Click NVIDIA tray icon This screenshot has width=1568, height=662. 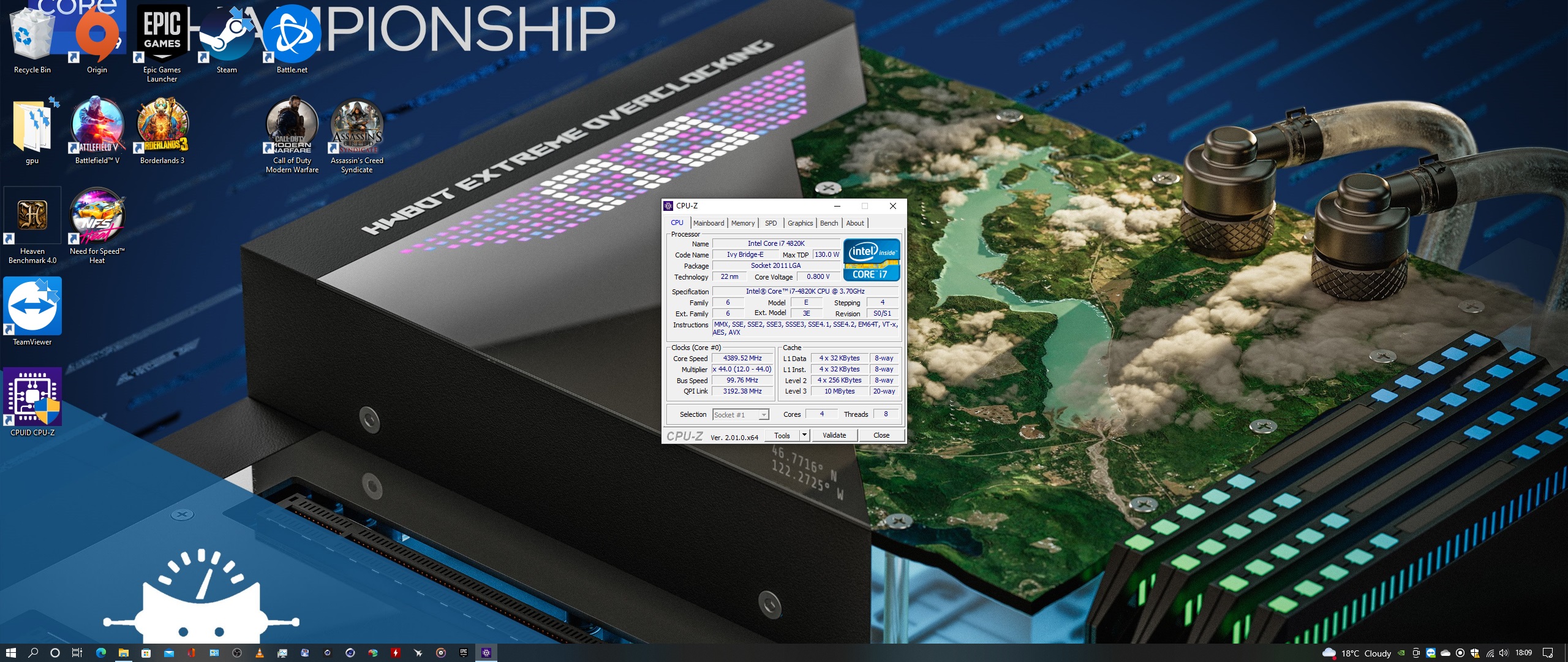coord(1401,653)
